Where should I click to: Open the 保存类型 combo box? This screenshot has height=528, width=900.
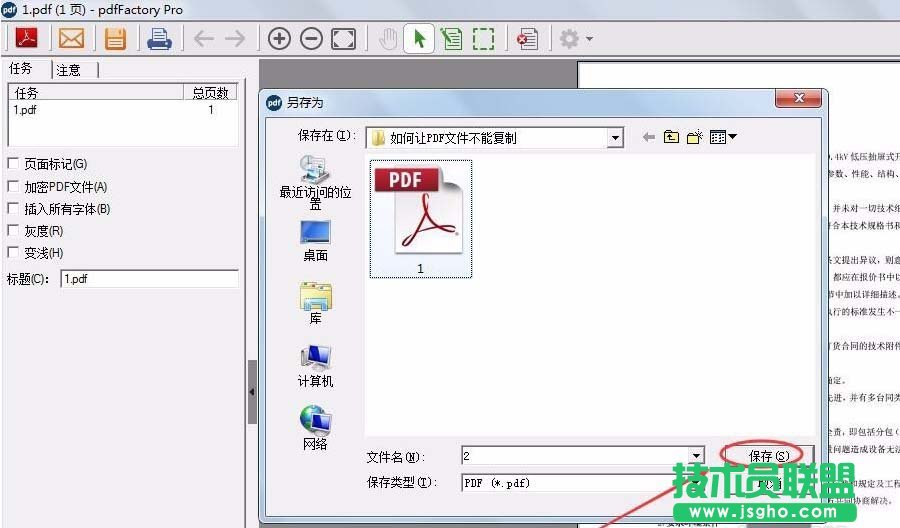click(583, 483)
